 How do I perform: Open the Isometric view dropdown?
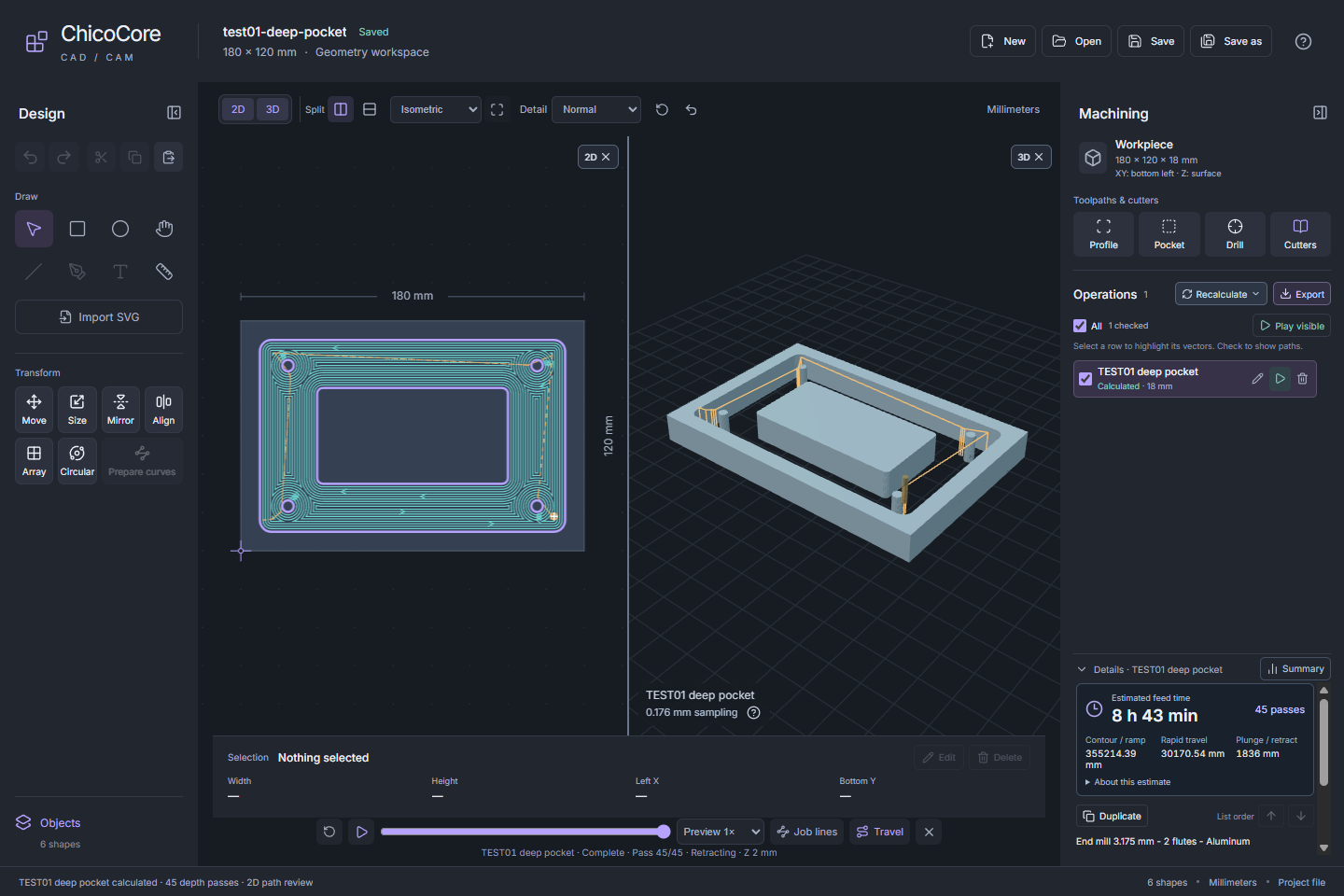pyautogui.click(x=436, y=109)
